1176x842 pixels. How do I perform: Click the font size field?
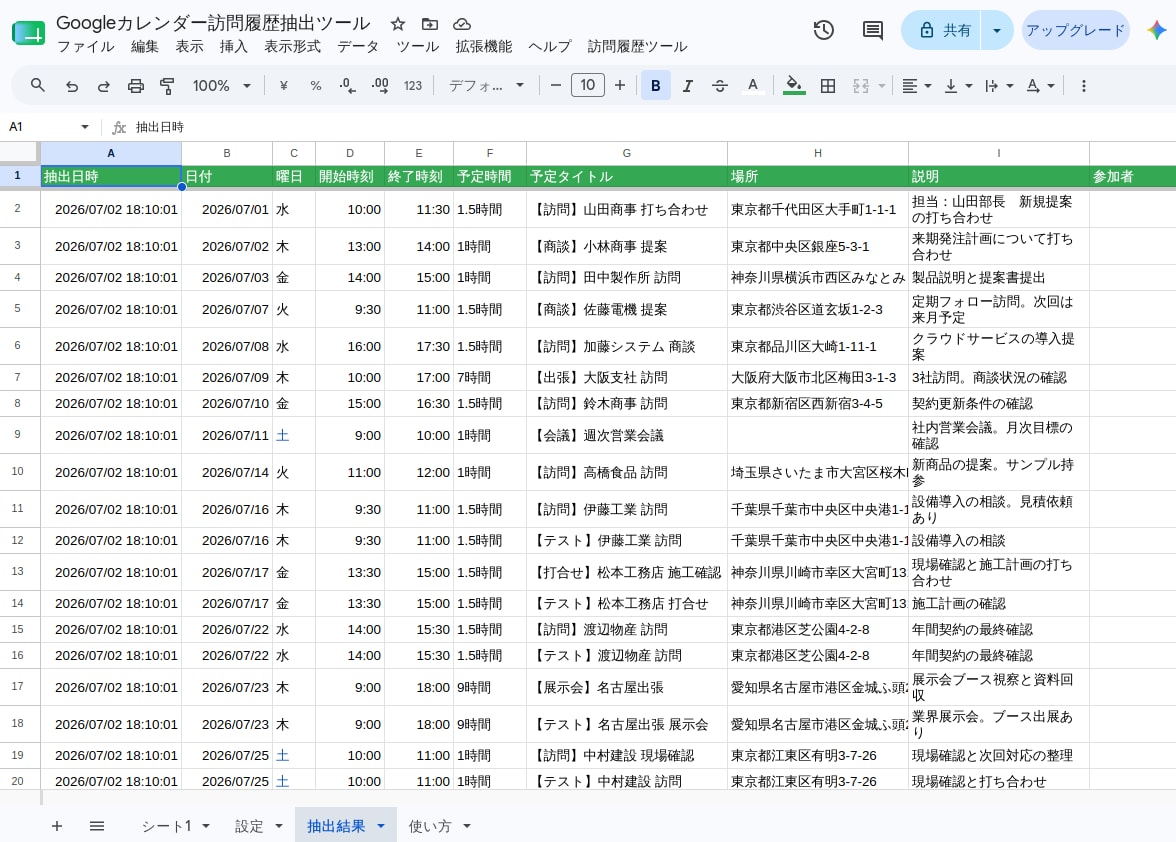click(x=588, y=85)
